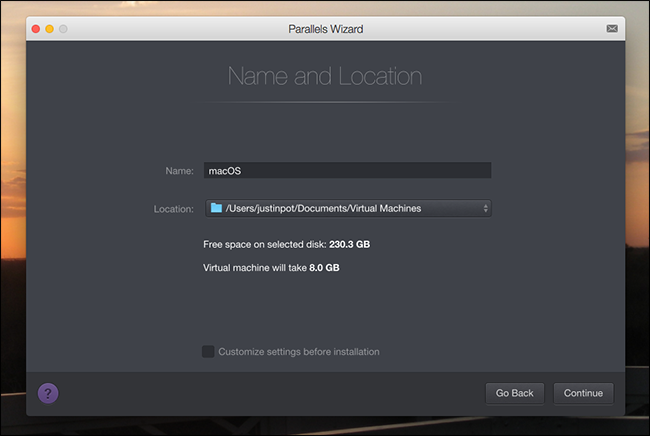This screenshot has height=436, width=650.
Task: Open the Location path dropdown
Action: (x=348, y=208)
